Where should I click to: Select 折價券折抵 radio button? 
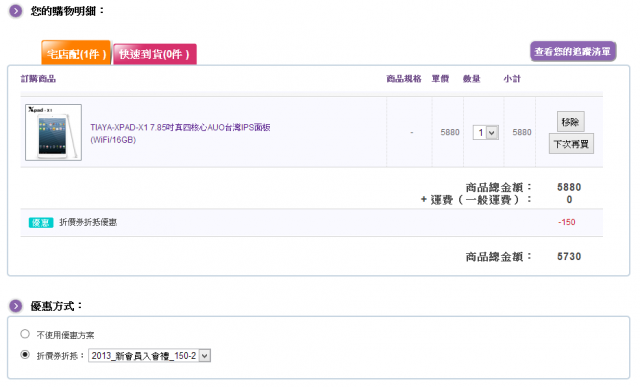tap(25, 354)
